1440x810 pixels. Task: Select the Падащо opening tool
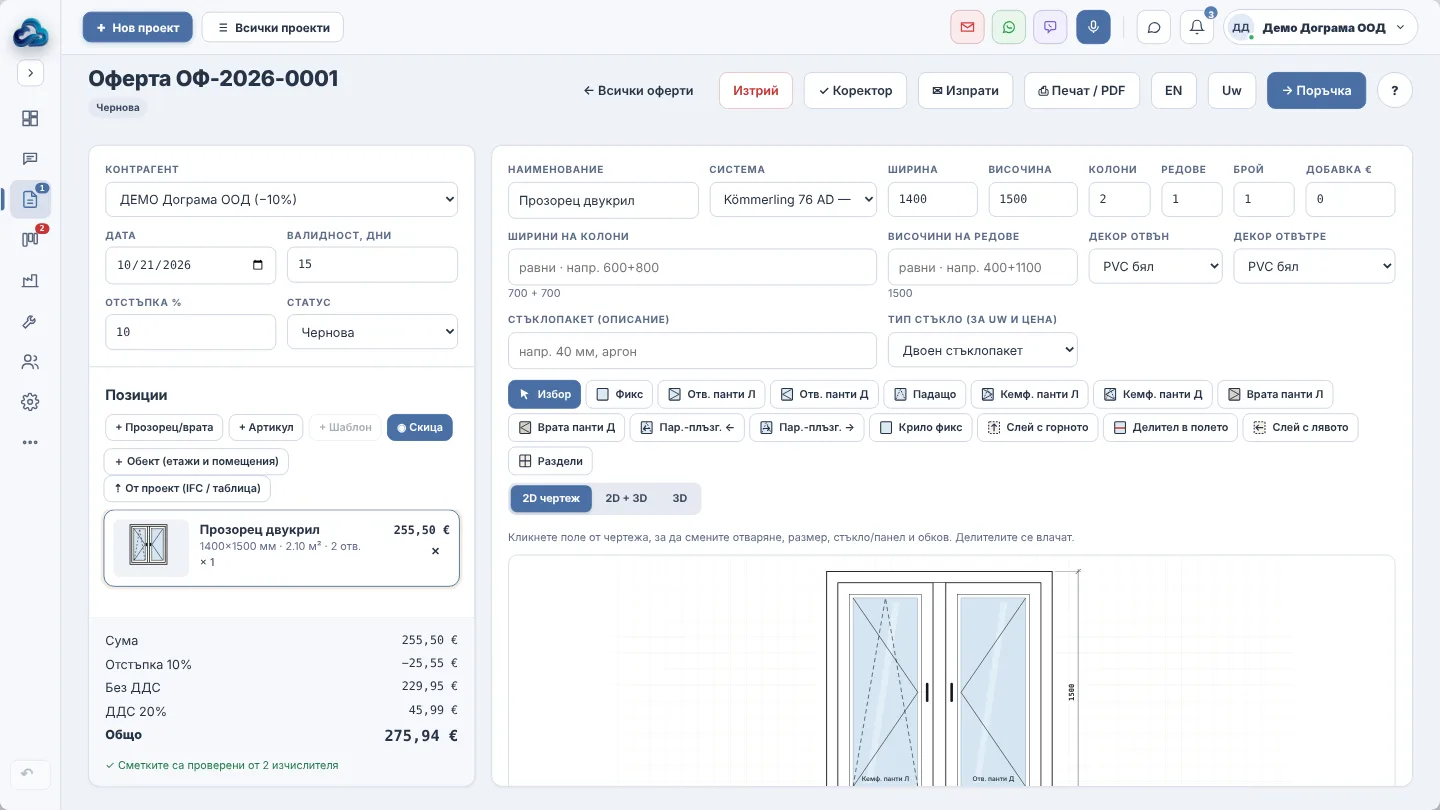pyautogui.click(x=925, y=394)
